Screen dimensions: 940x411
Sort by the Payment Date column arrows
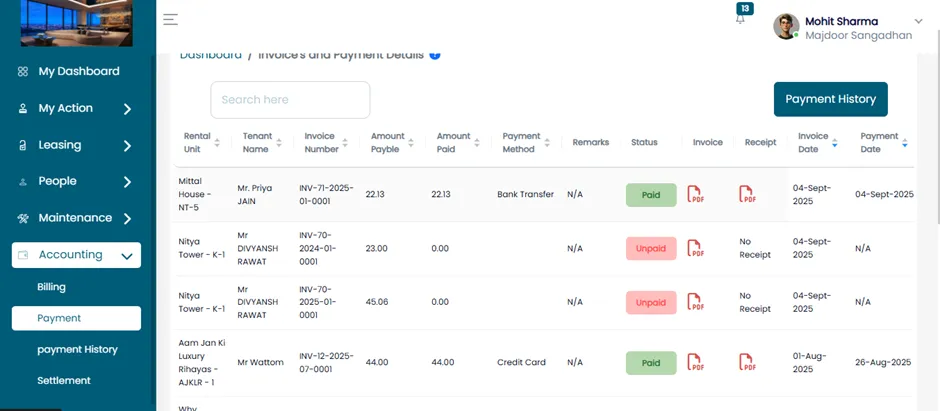[x=905, y=143]
